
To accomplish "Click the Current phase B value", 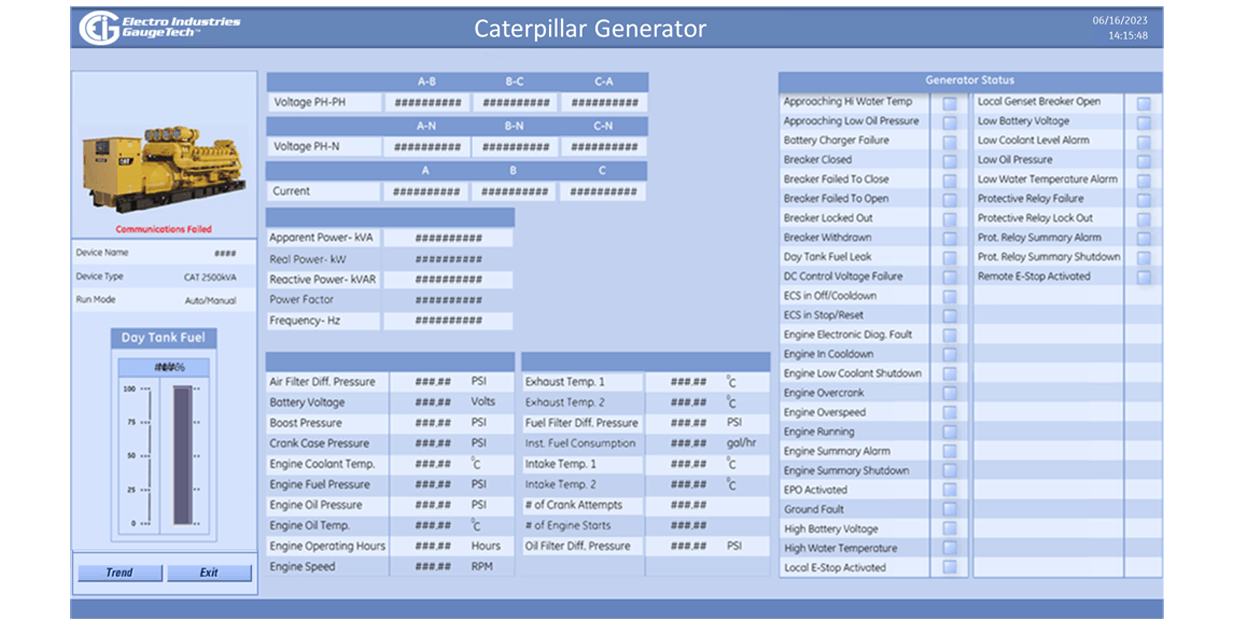I will 514,192.
